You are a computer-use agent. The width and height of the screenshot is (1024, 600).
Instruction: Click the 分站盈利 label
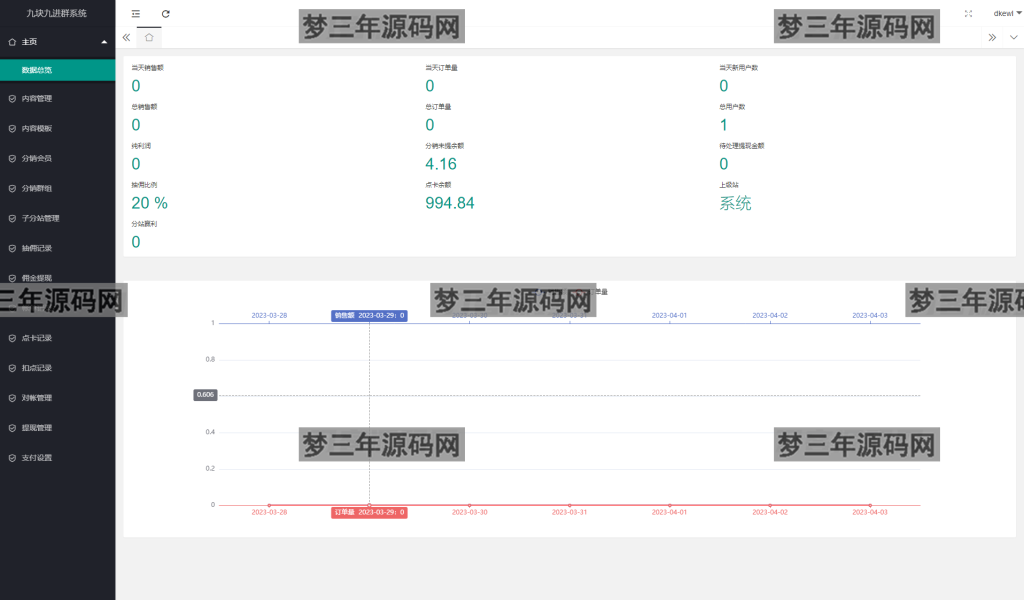pos(144,224)
